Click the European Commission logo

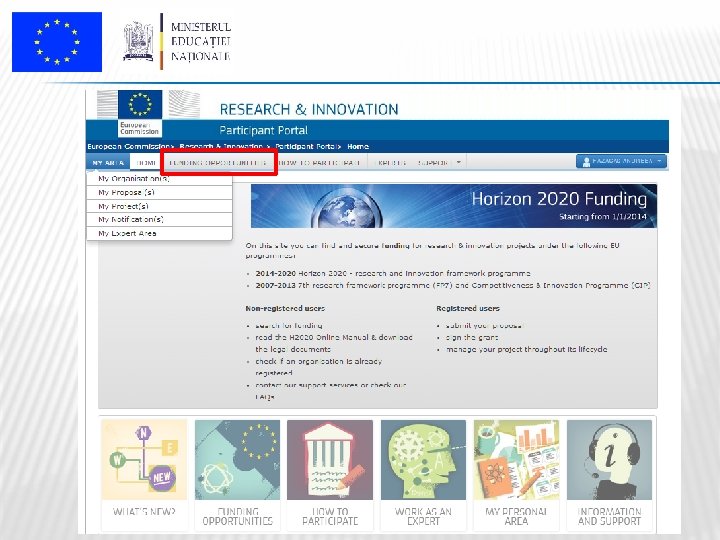140,113
